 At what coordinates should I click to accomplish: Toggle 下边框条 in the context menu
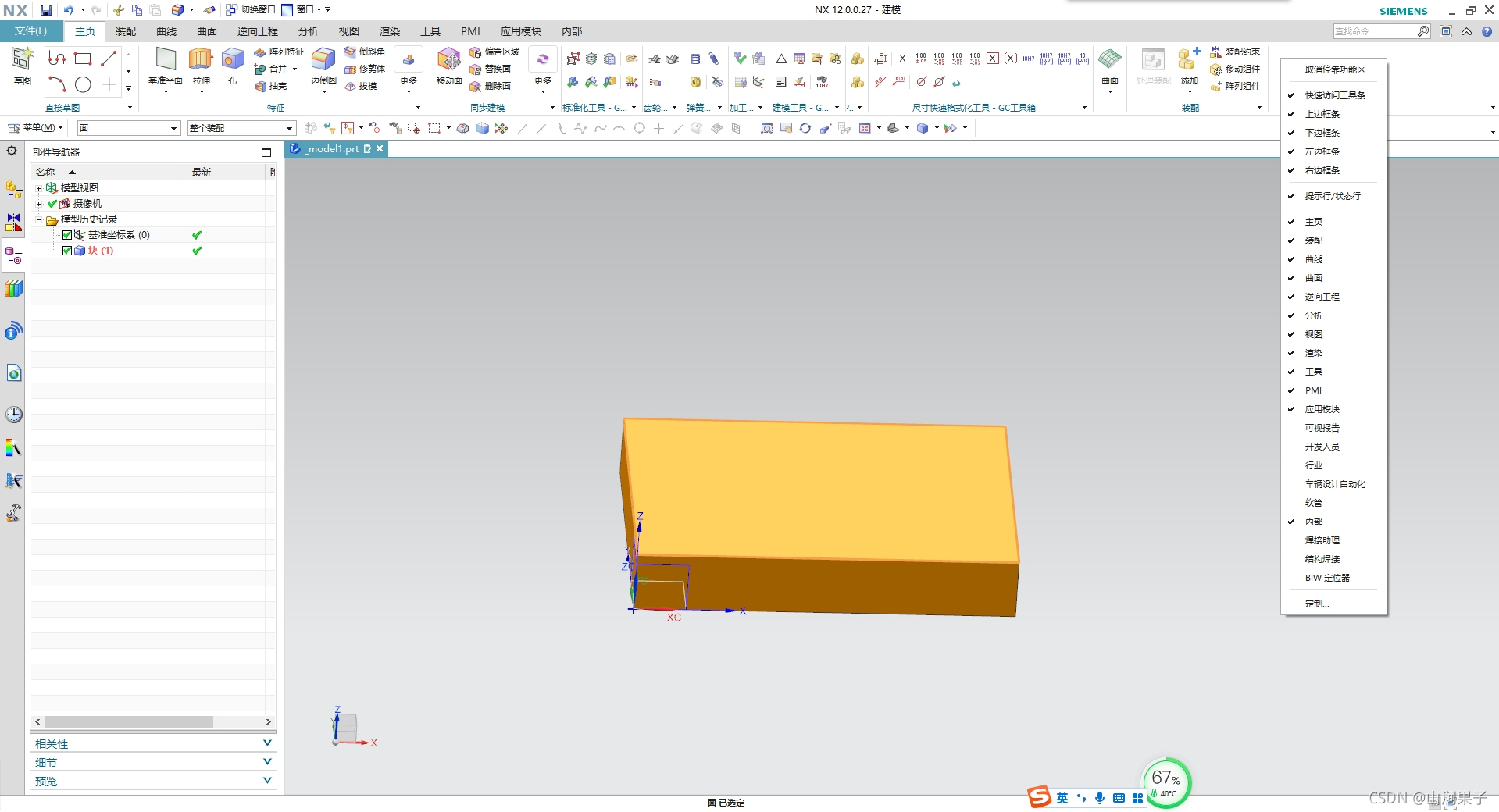[x=1334, y=133]
